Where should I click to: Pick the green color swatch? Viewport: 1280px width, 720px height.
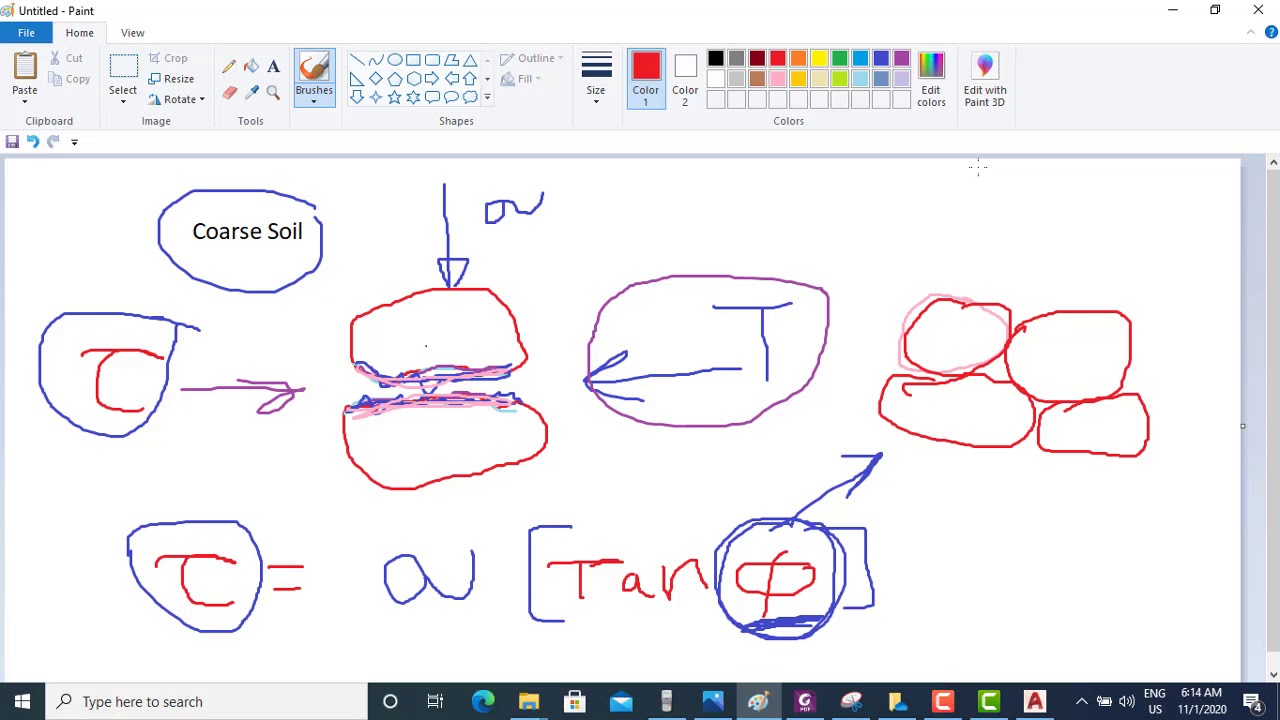pyautogui.click(x=840, y=59)
